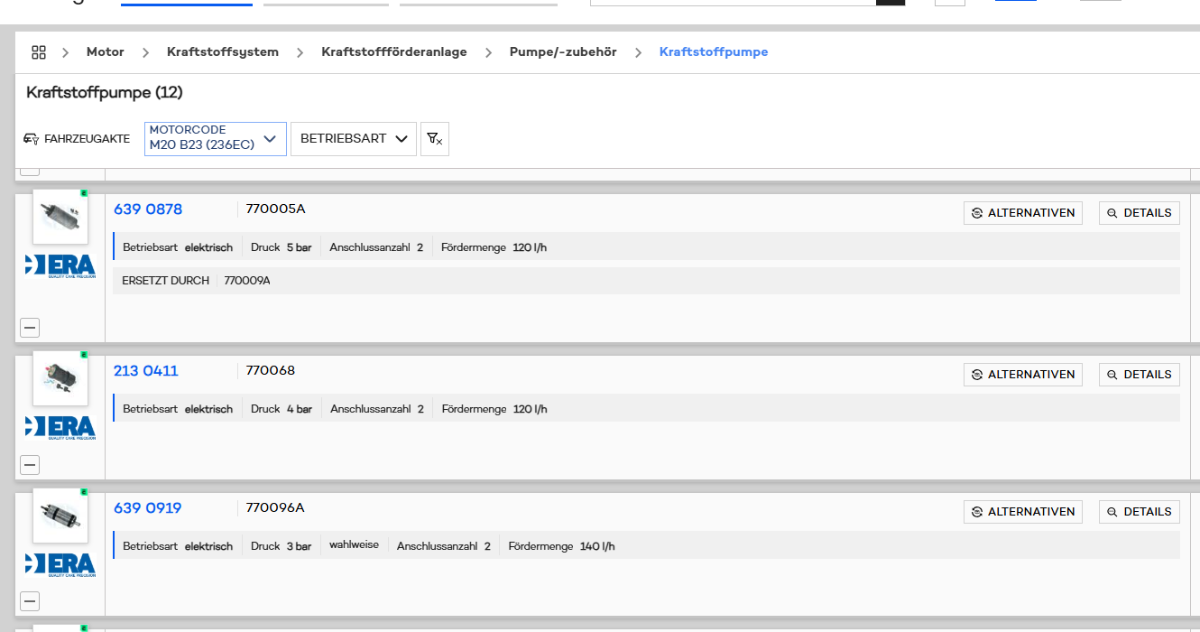Open the ERA brand logo for 639 0878
Screen dimensions: 1200x632
tap(60, 266)
